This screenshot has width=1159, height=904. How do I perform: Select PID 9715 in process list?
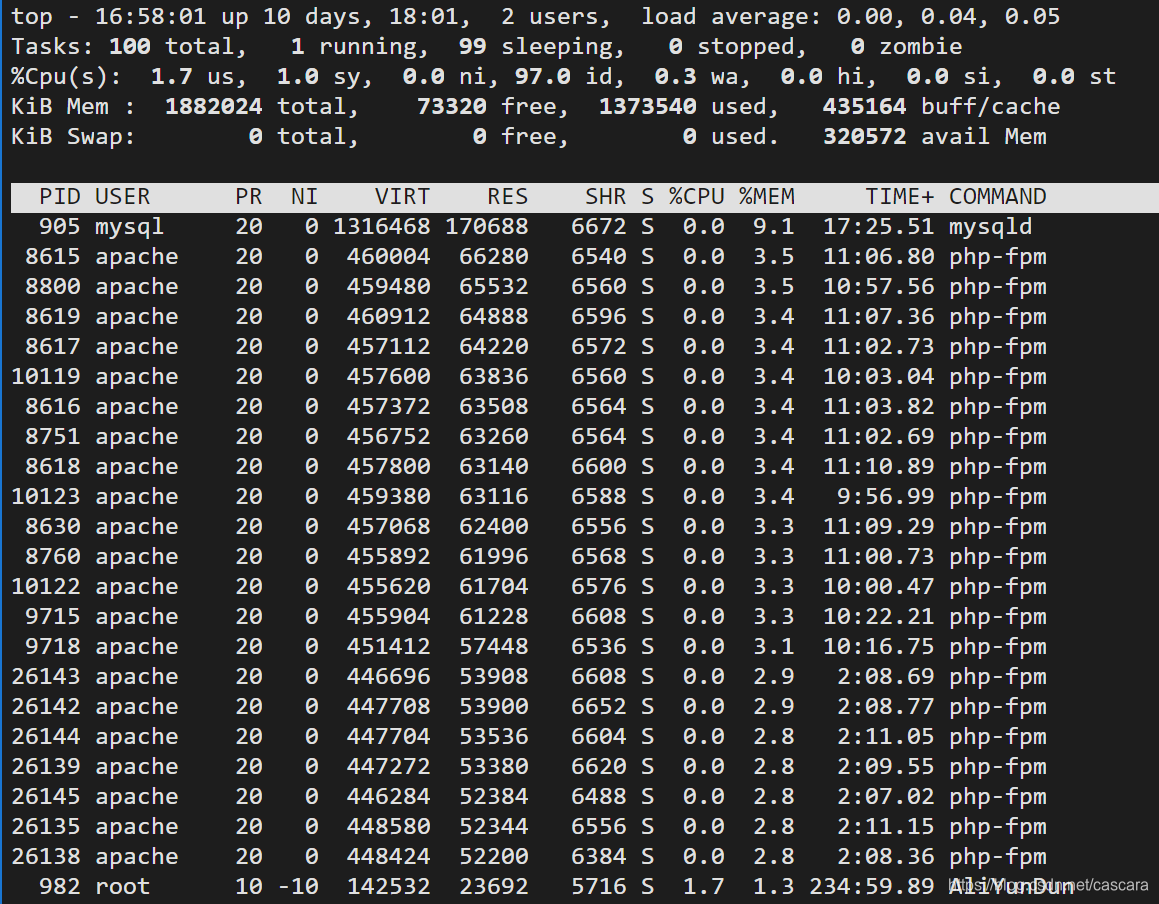pyautogui.click(x=52, y=616)
